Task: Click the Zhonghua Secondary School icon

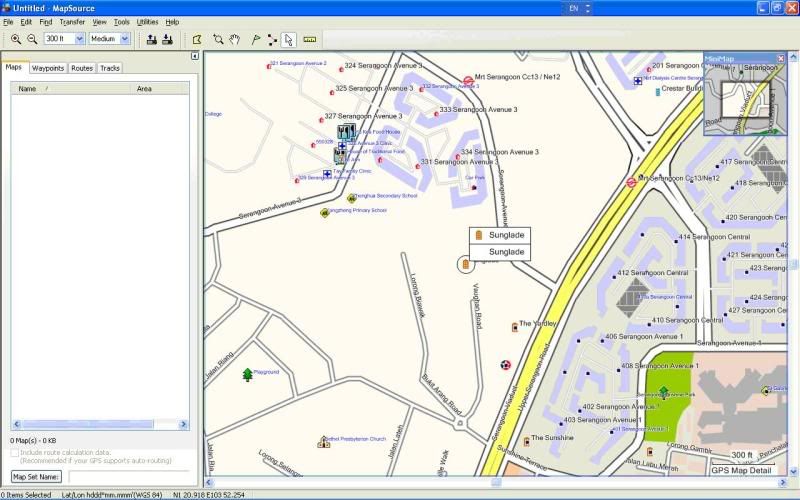Action: pos(352,197)
